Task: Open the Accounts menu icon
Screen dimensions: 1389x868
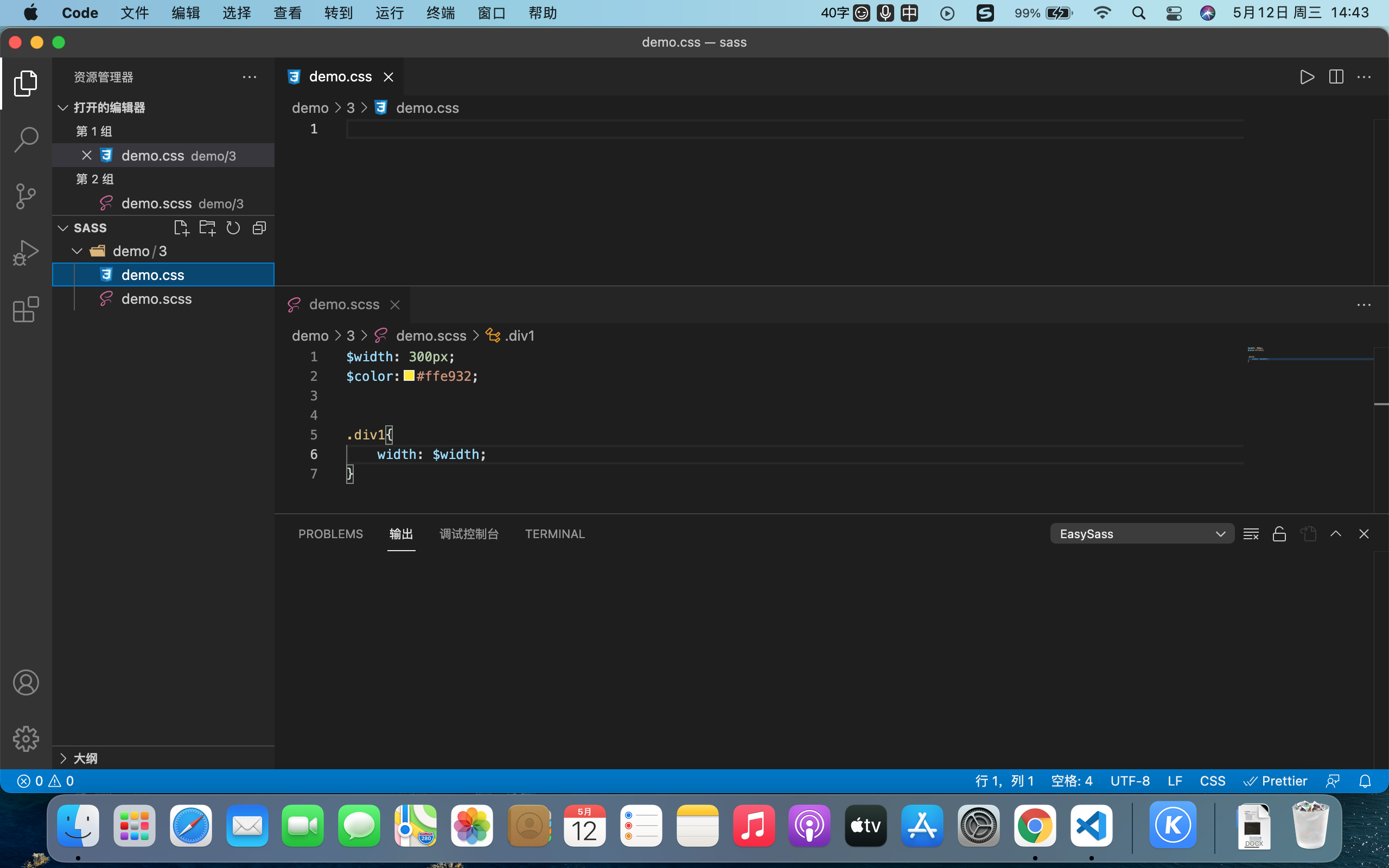Action: pyautogui.click(x=26, y=682)
